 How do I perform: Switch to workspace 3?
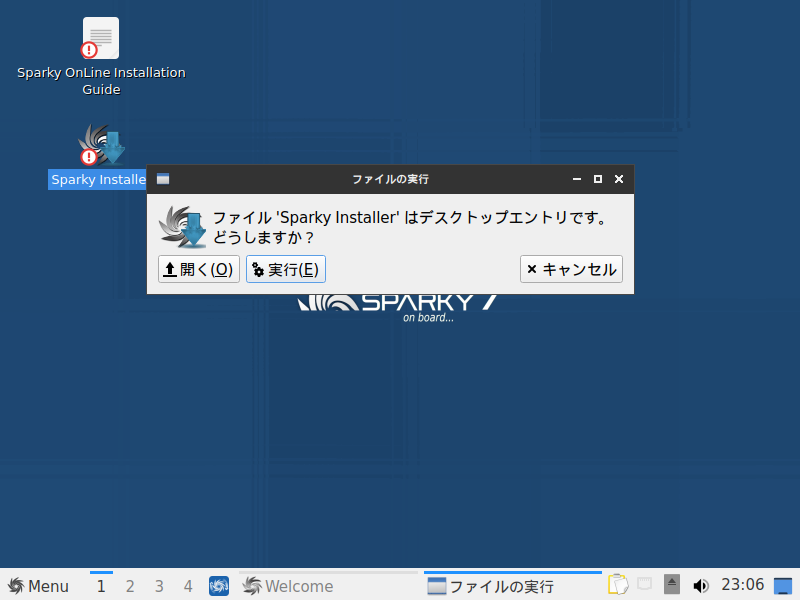159,586
